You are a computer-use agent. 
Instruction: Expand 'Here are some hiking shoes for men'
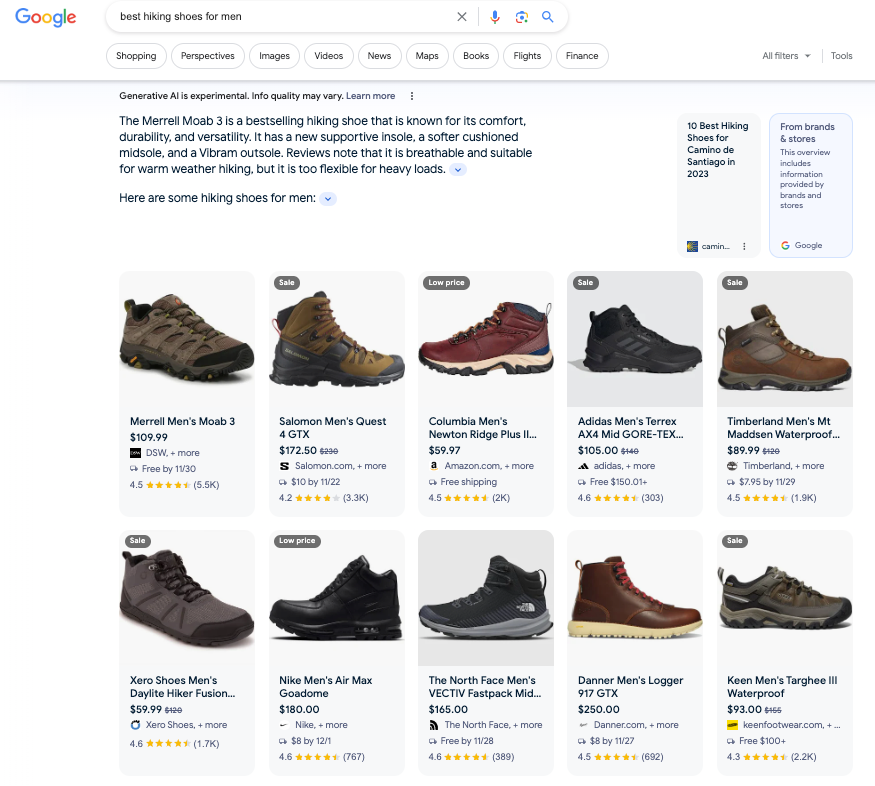click(328, 199)
